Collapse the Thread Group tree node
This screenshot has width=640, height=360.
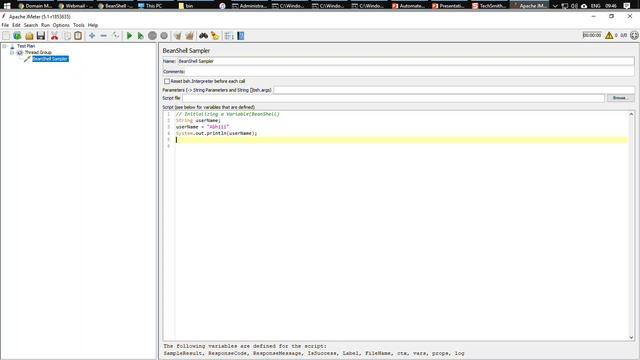[x=12, y=53]
